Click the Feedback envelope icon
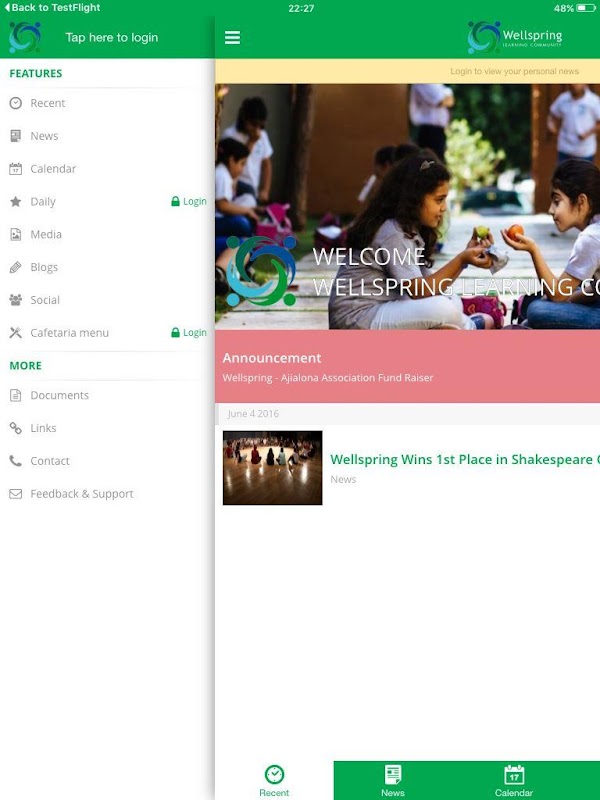 (16, 494)
